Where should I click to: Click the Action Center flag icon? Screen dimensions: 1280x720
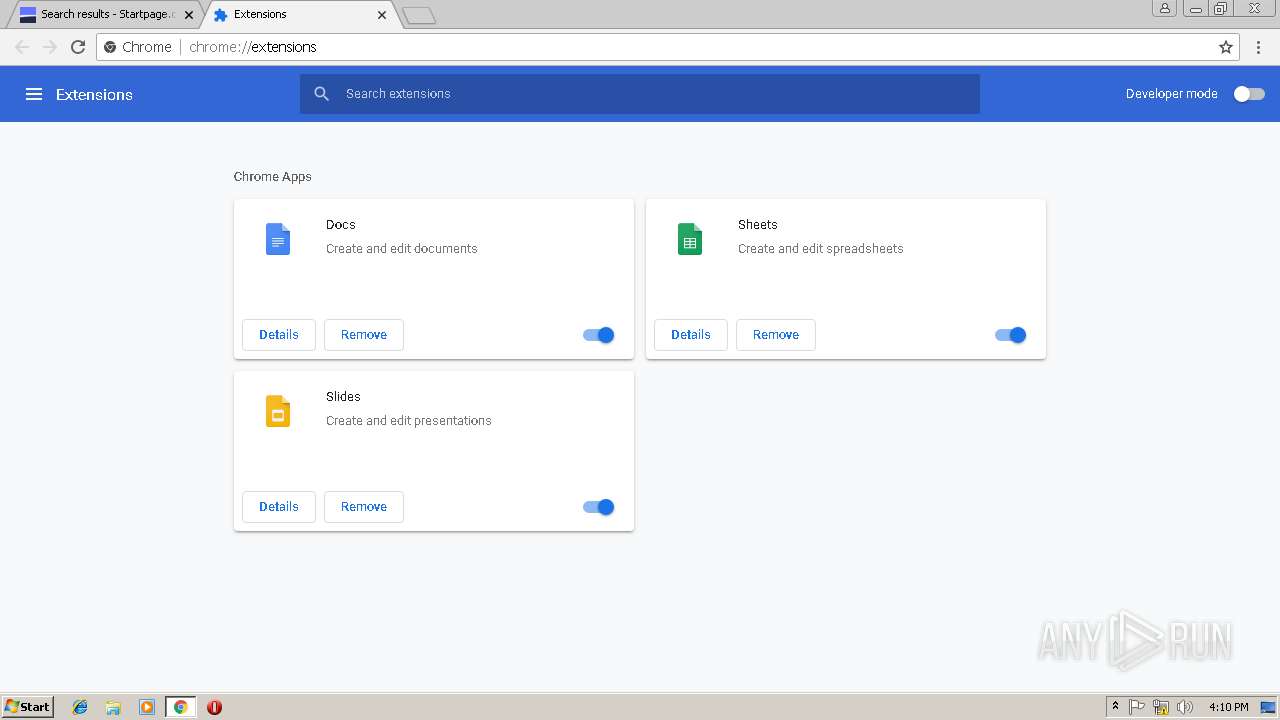click(1137, 707)
